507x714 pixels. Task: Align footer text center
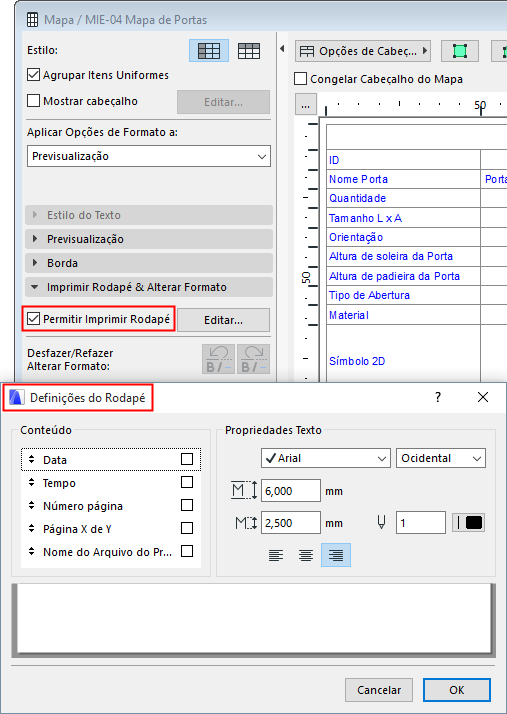pos(306,555)
